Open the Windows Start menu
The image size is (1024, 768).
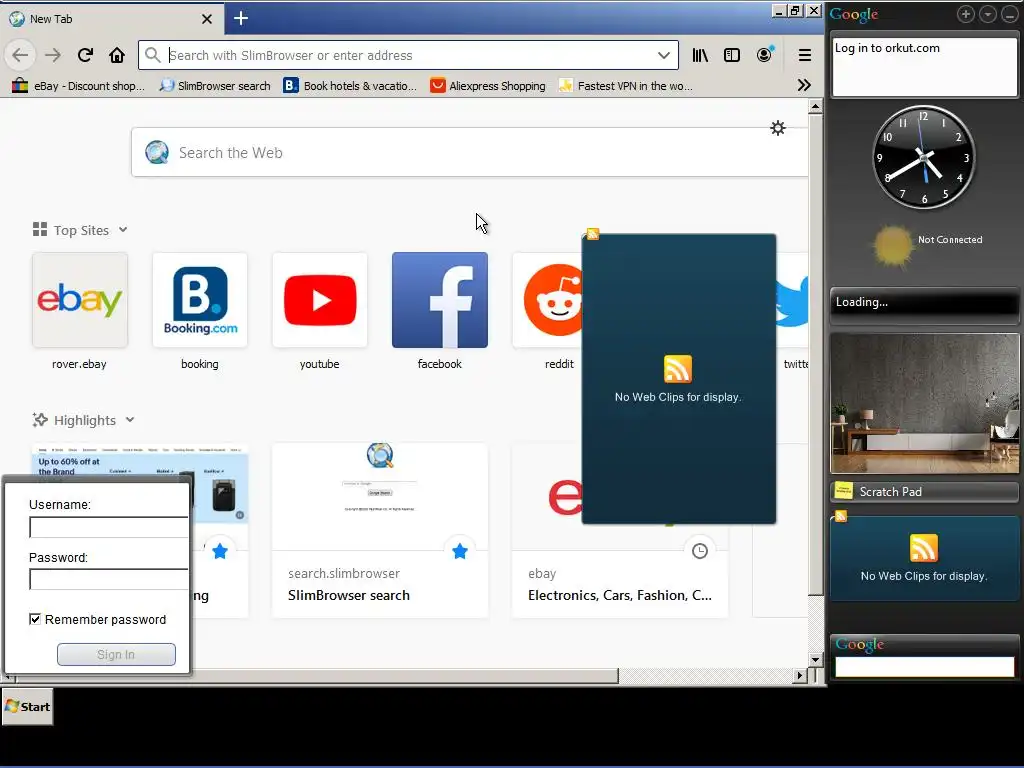pos(27,707)
